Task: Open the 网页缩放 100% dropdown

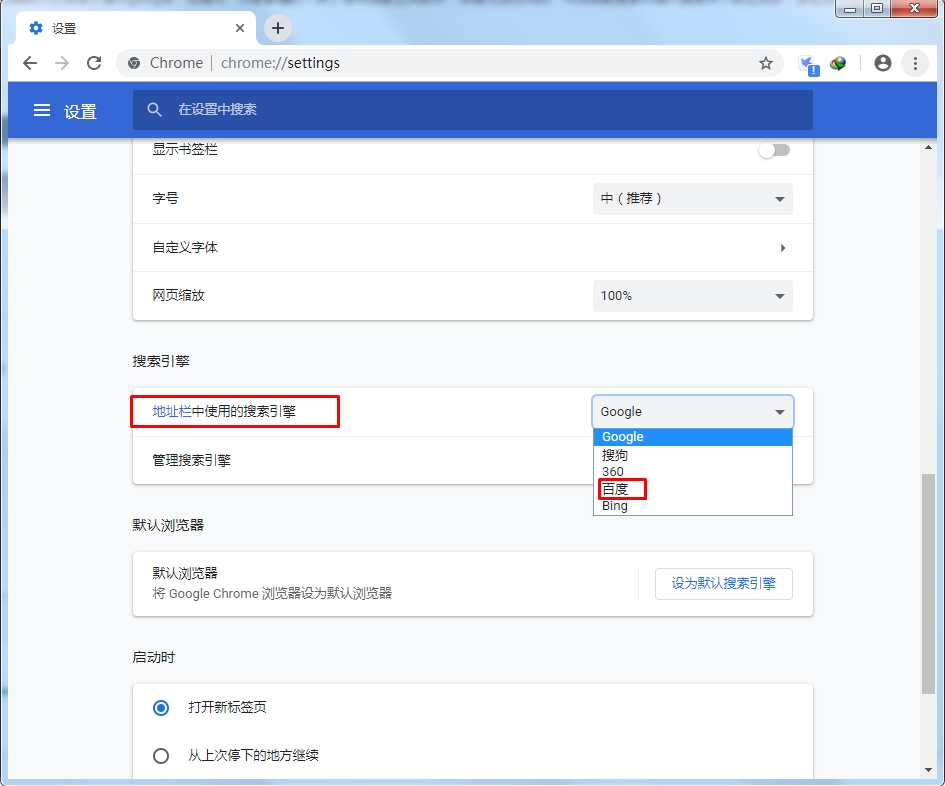Action: click(x=692, y=295)
